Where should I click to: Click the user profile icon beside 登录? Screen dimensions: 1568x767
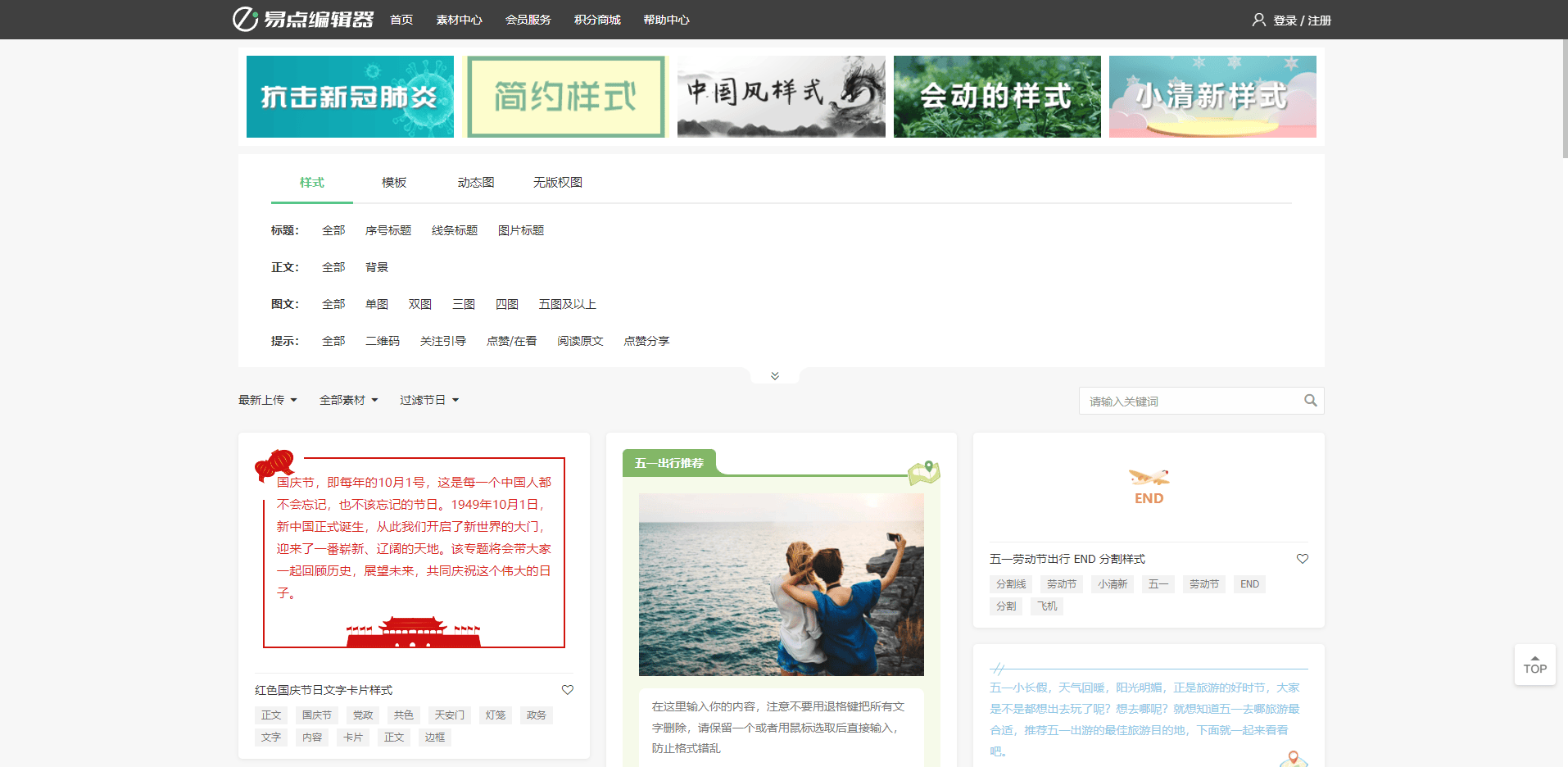click(x=1259, y=19)
